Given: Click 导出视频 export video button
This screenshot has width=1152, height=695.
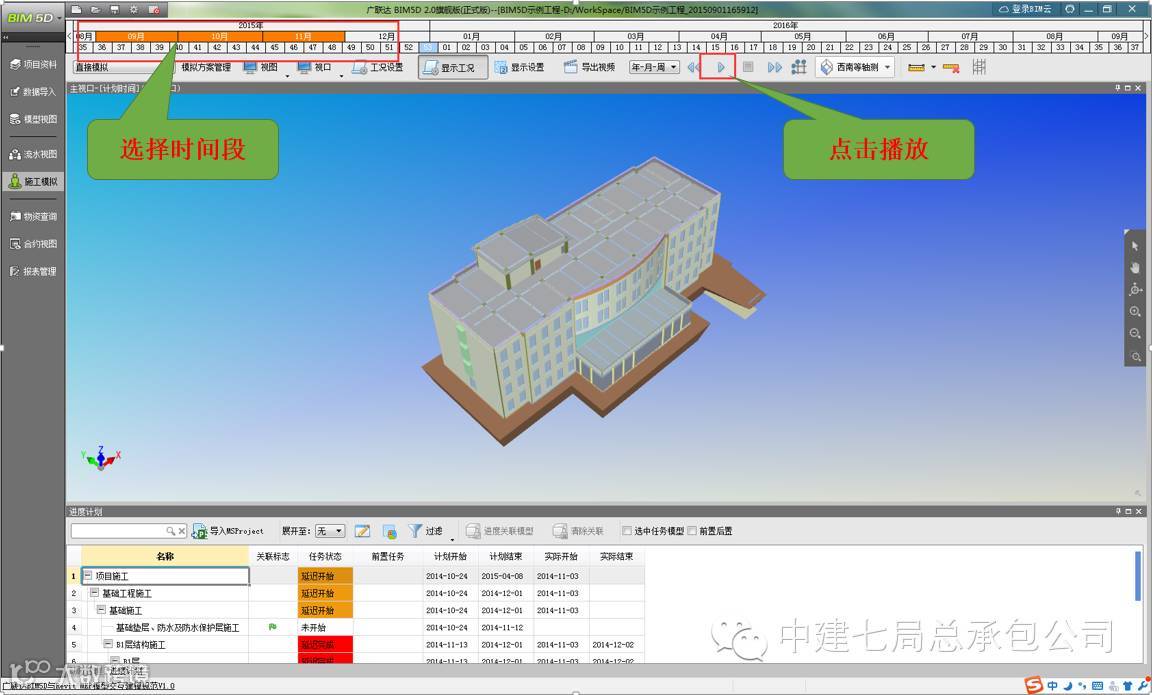Looking at the screenshot, I should point(590,67).
